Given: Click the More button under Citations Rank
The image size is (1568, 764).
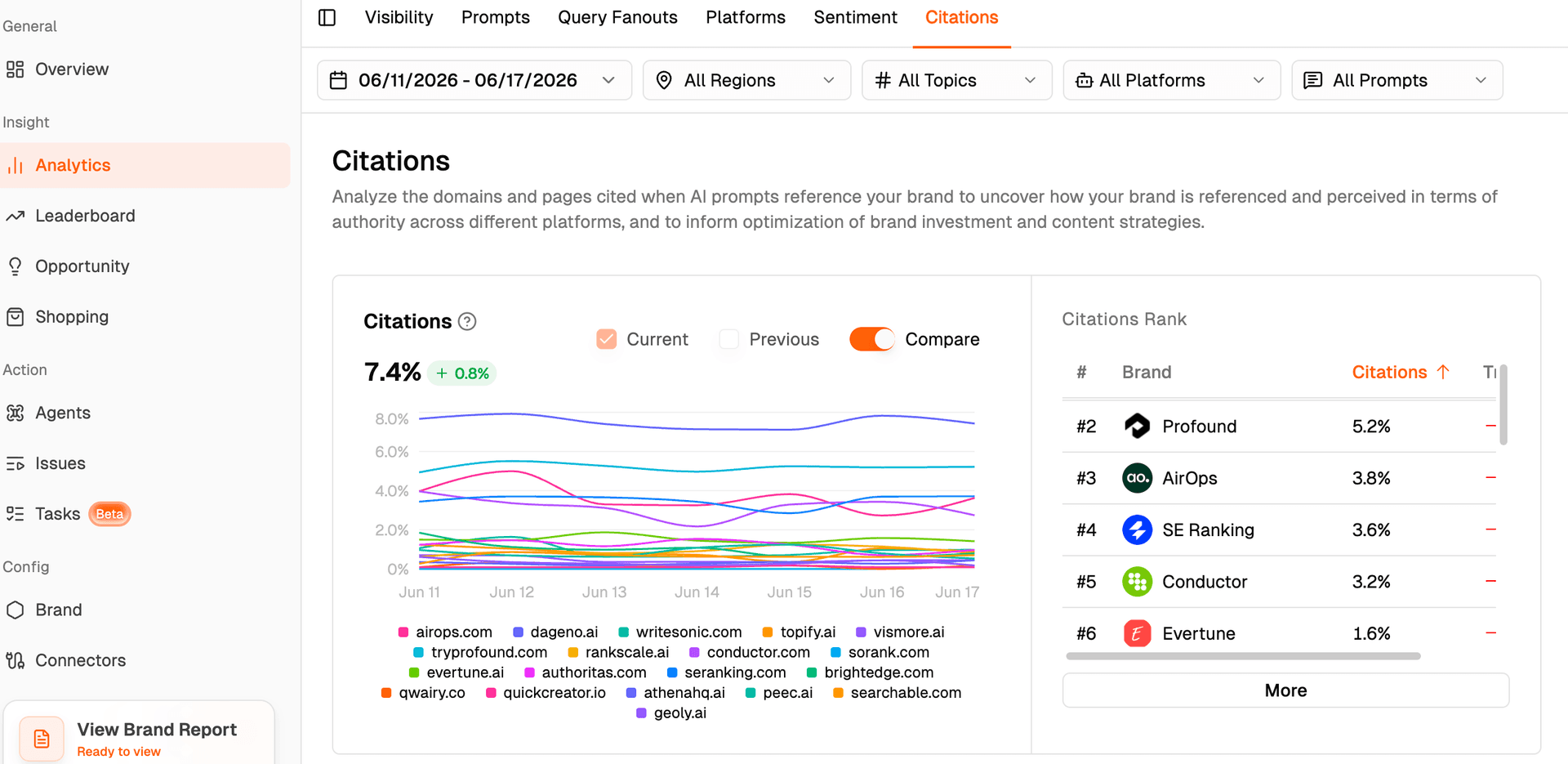Looking at the screenshot, I should click(x=1285, y=690).
